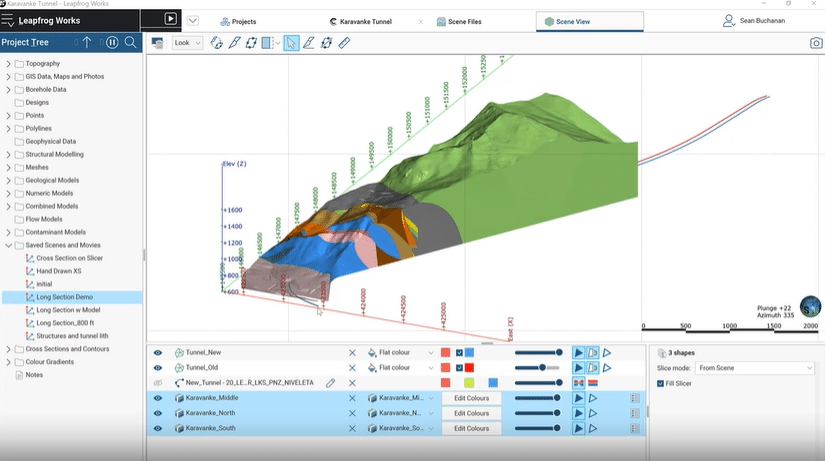Image resolution: width=825 pixels, height=461 pixels.
Task: Open the Look dropdown
Action: [187, 43]
